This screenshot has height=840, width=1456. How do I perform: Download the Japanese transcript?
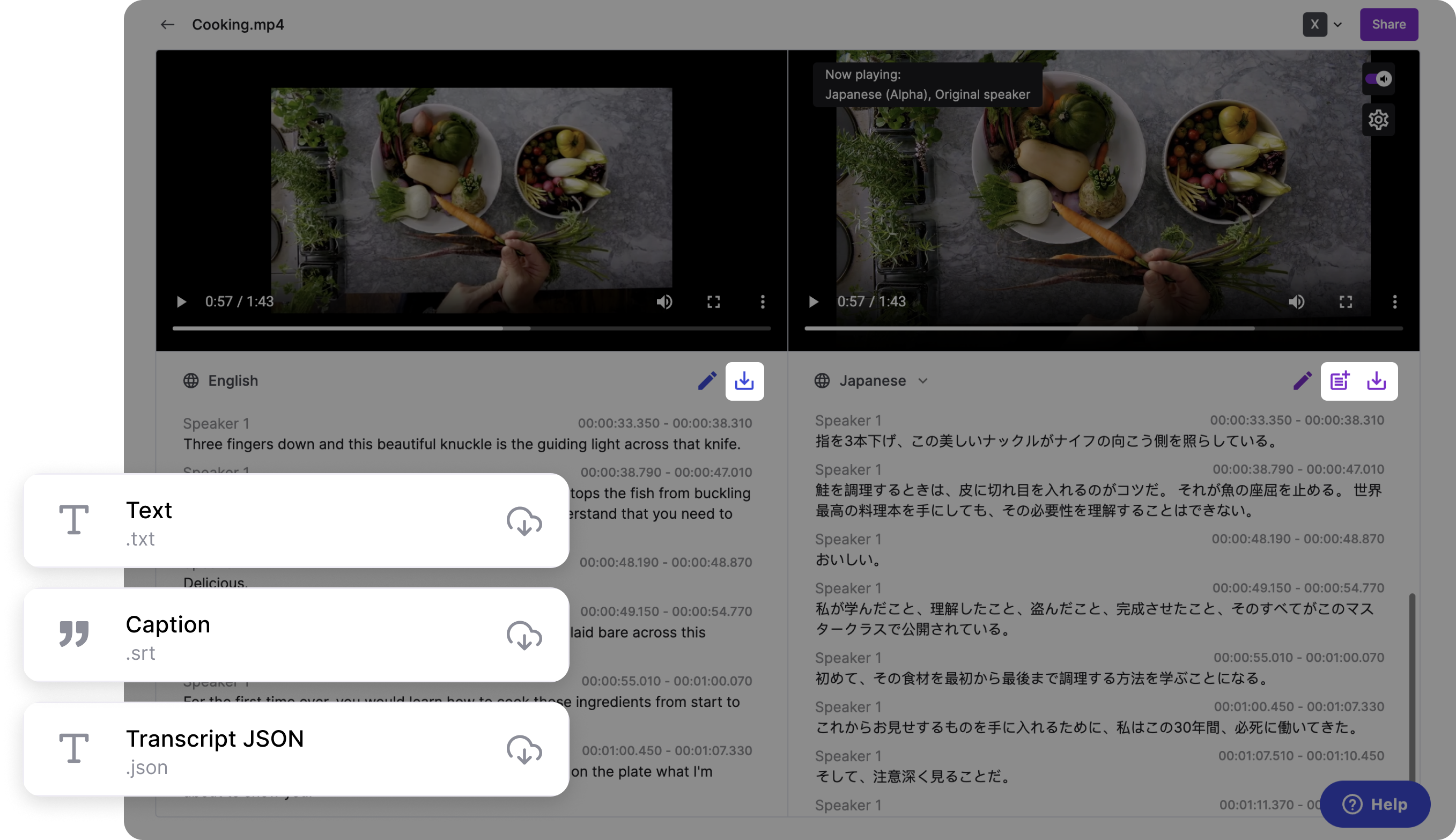coord(1378,381)
